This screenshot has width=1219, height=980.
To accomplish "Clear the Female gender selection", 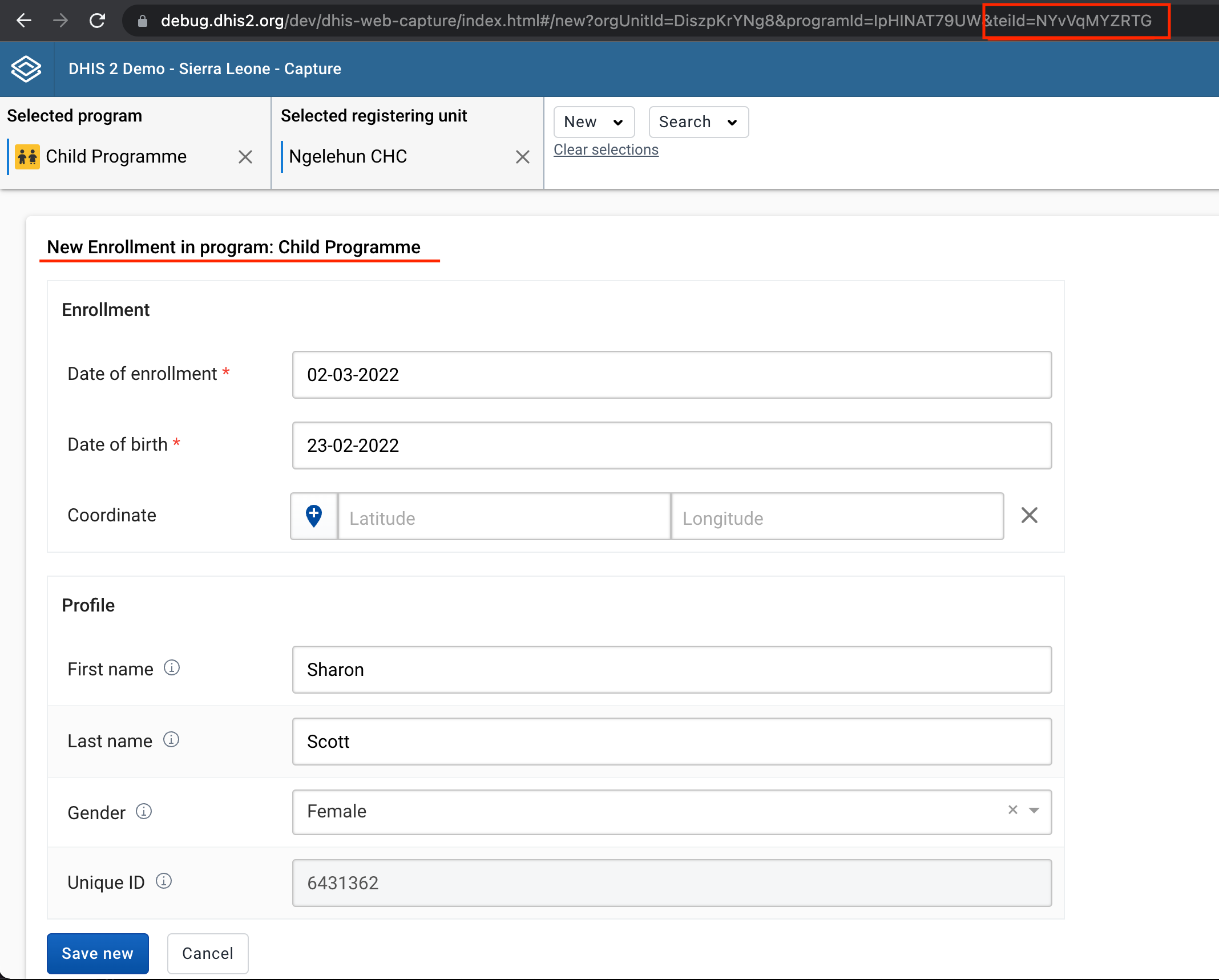I will (x=1013, y=810).
